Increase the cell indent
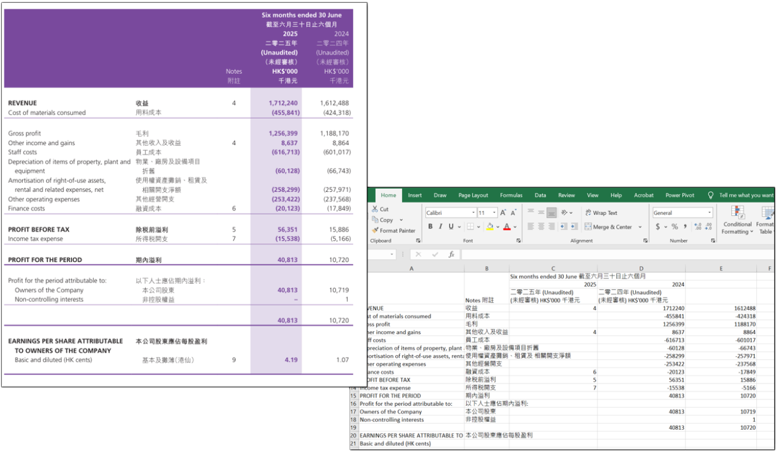Screen dimensions: 778x452 click(x=574, y=226)
